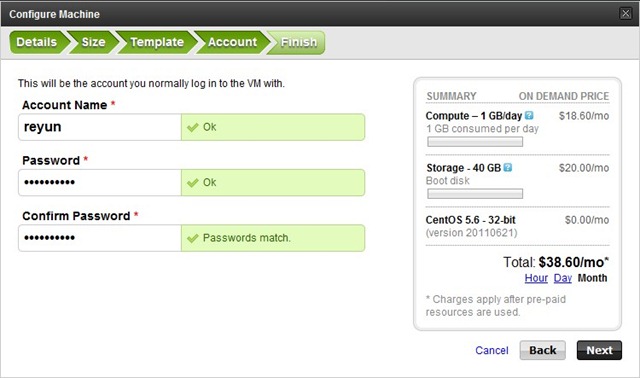This screenshot has height=378, width=640.
Task: Click the Back button
Action: coord(542,350)
